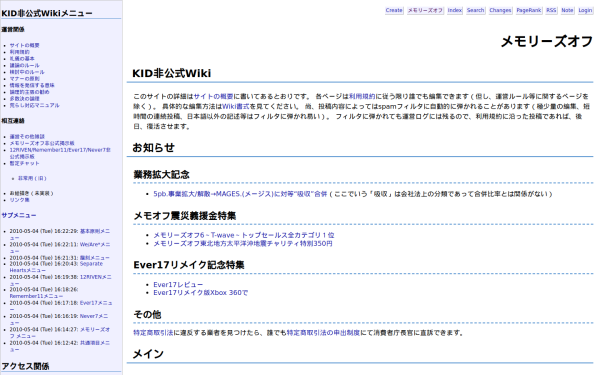Open 12RIVEN/Remember11/Ever17/Never7 board link
This screenshot has width=600, height=375.
tap(60, 153)
